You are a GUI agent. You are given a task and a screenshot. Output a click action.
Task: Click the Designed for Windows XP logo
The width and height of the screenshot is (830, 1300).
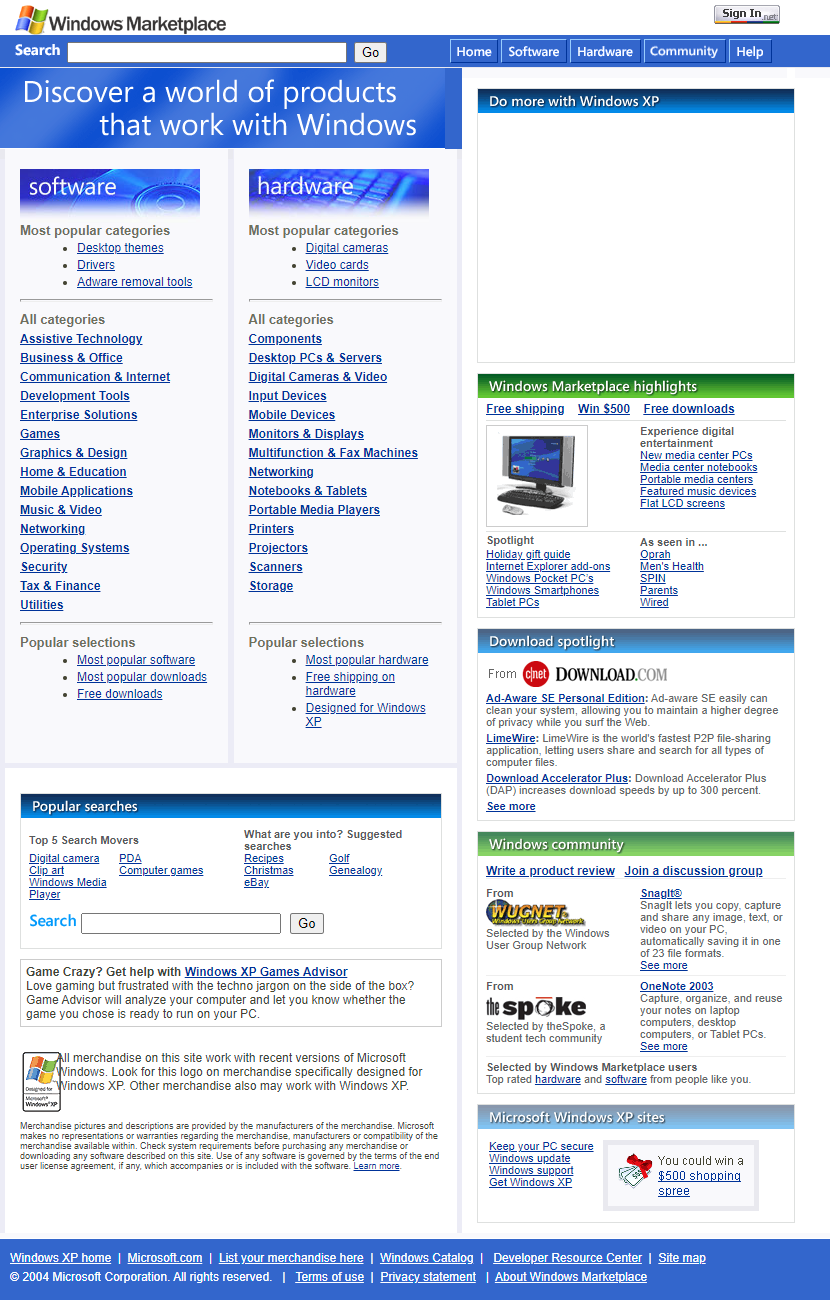[41, 1082]
